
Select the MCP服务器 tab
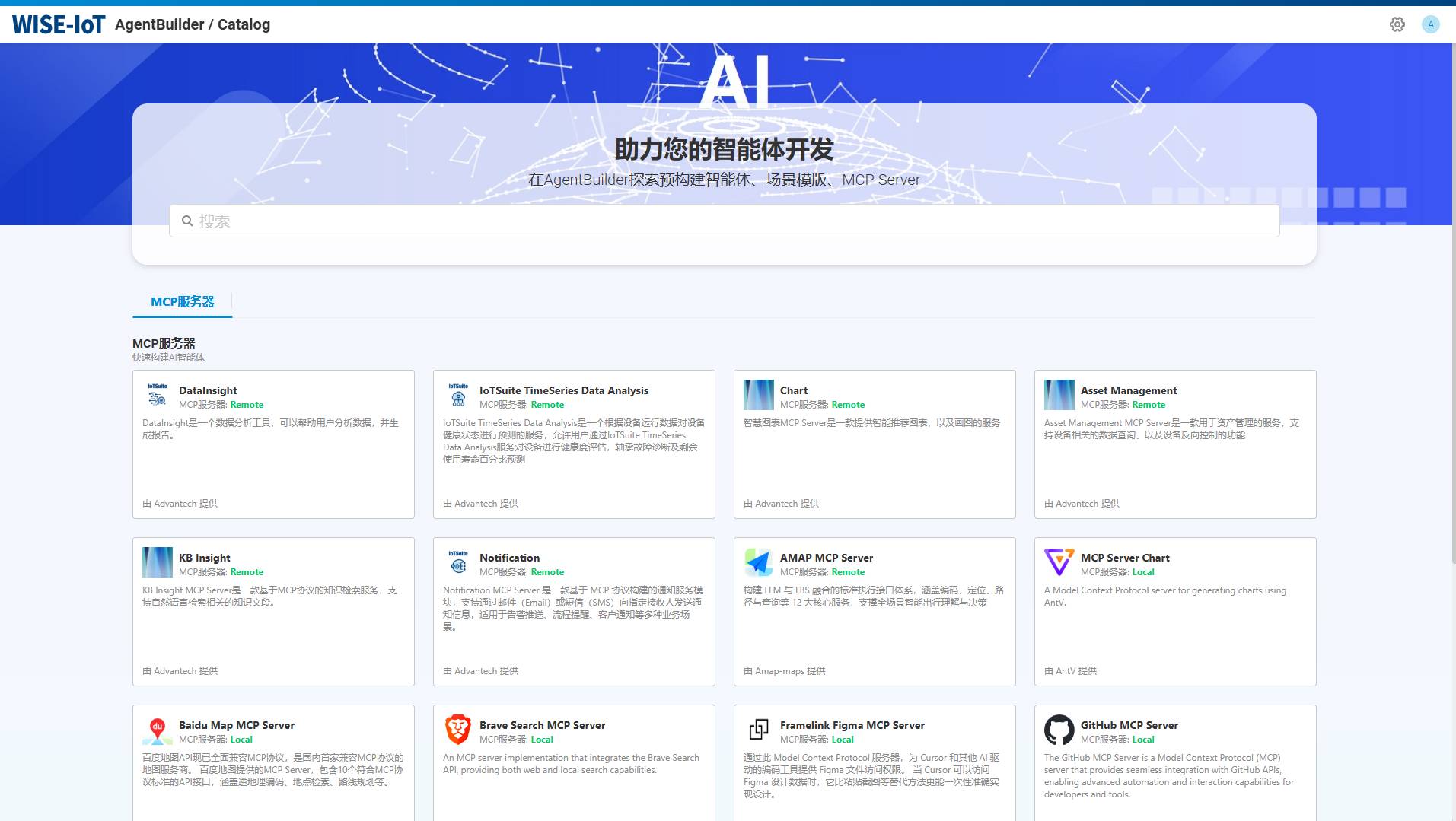tap(182, 302)
